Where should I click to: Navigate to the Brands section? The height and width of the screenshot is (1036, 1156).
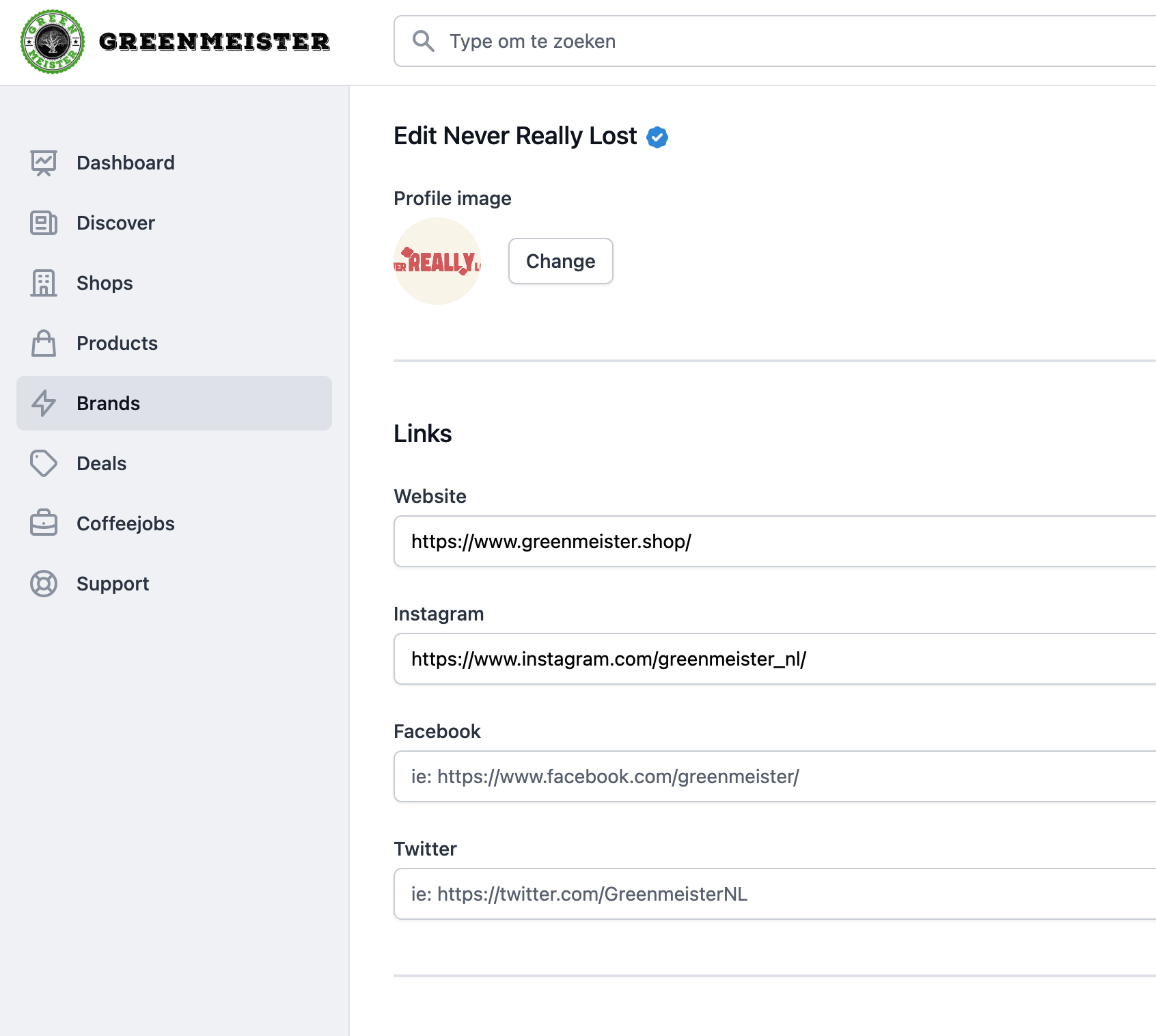[107, 403]
